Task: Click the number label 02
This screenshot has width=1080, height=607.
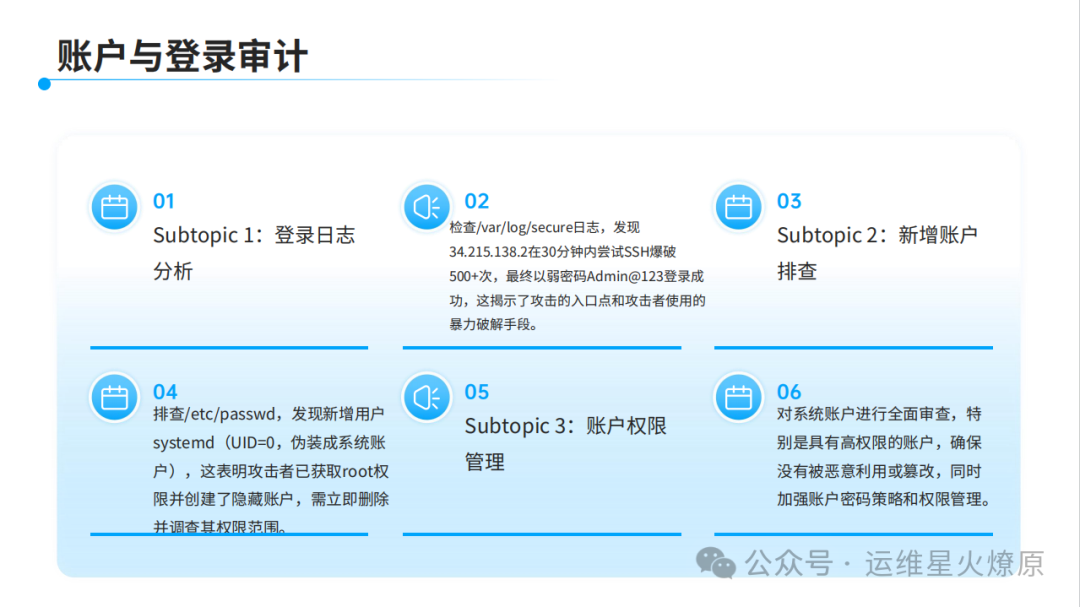Action: [477, 201]
